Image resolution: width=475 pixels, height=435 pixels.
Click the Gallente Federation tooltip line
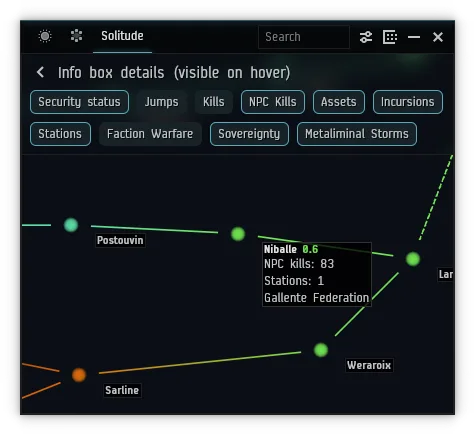317,298
